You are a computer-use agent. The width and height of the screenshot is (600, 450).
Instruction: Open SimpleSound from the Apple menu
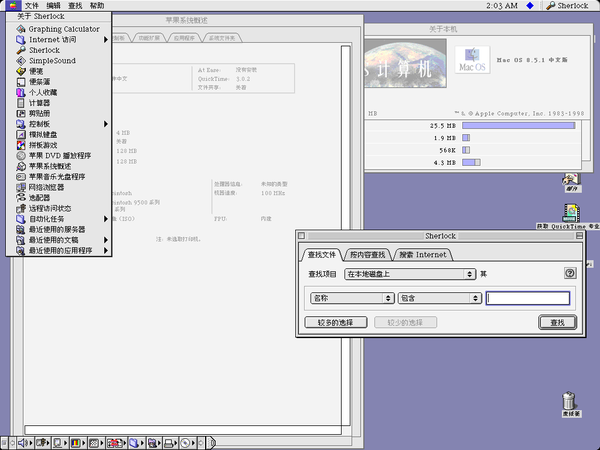[x=59, y=61]
